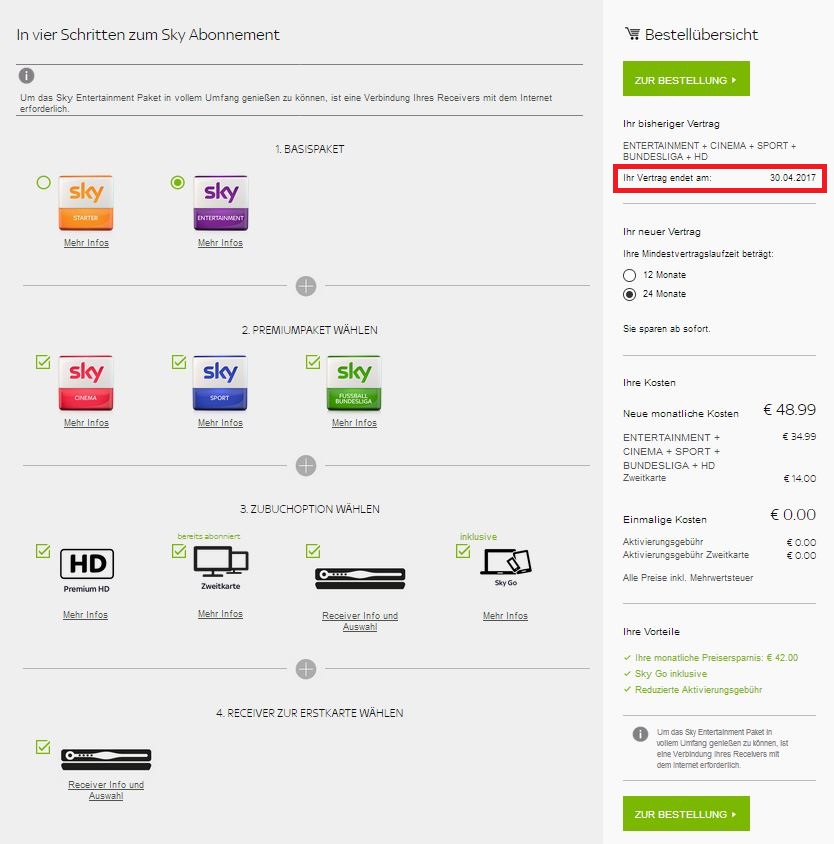Screen dimensions: 834x844
Task: Click the package price € 34.99
Action: coord(799,437)
